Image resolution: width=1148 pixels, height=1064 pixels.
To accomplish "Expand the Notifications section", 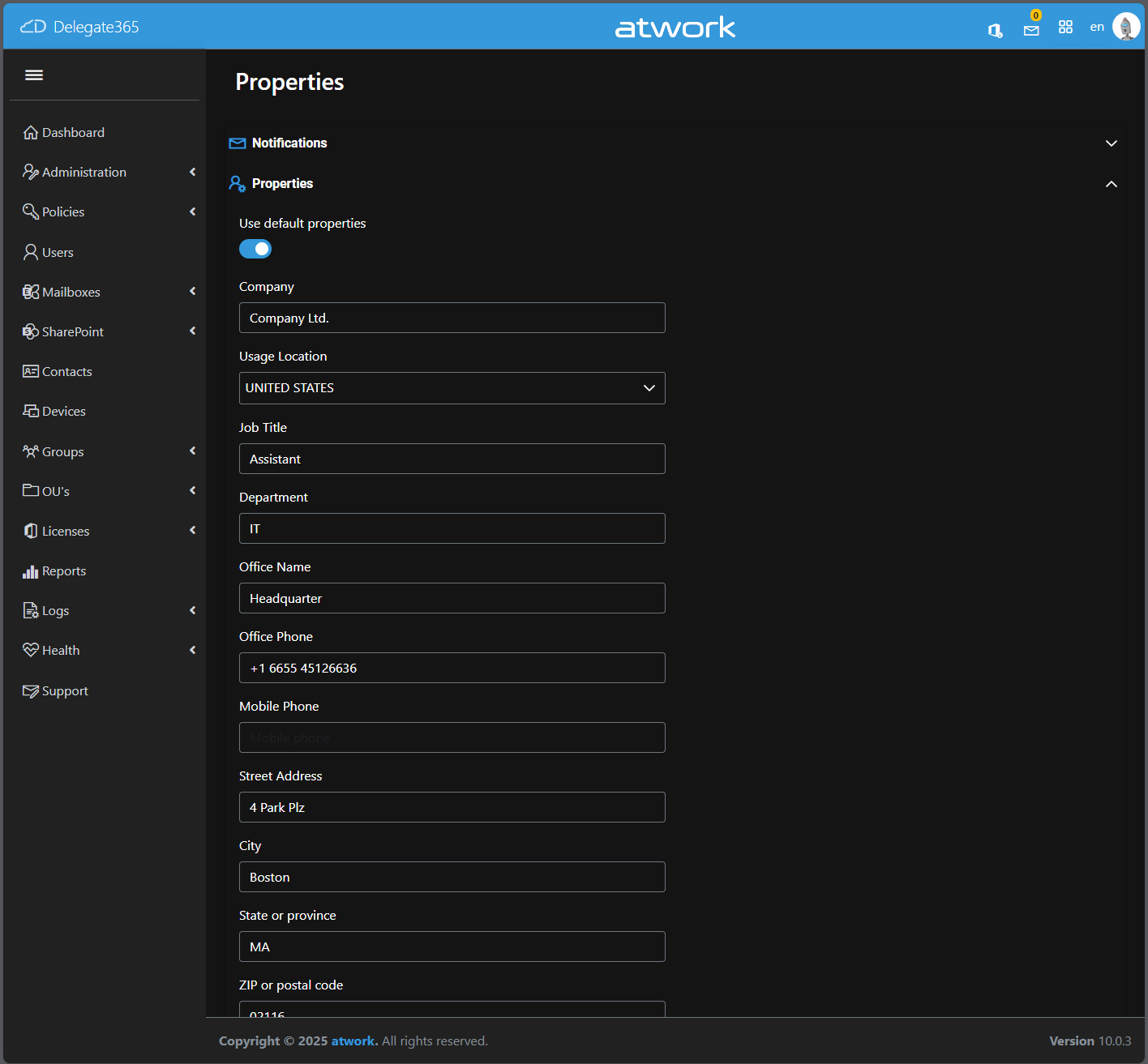I will 1111,143.
